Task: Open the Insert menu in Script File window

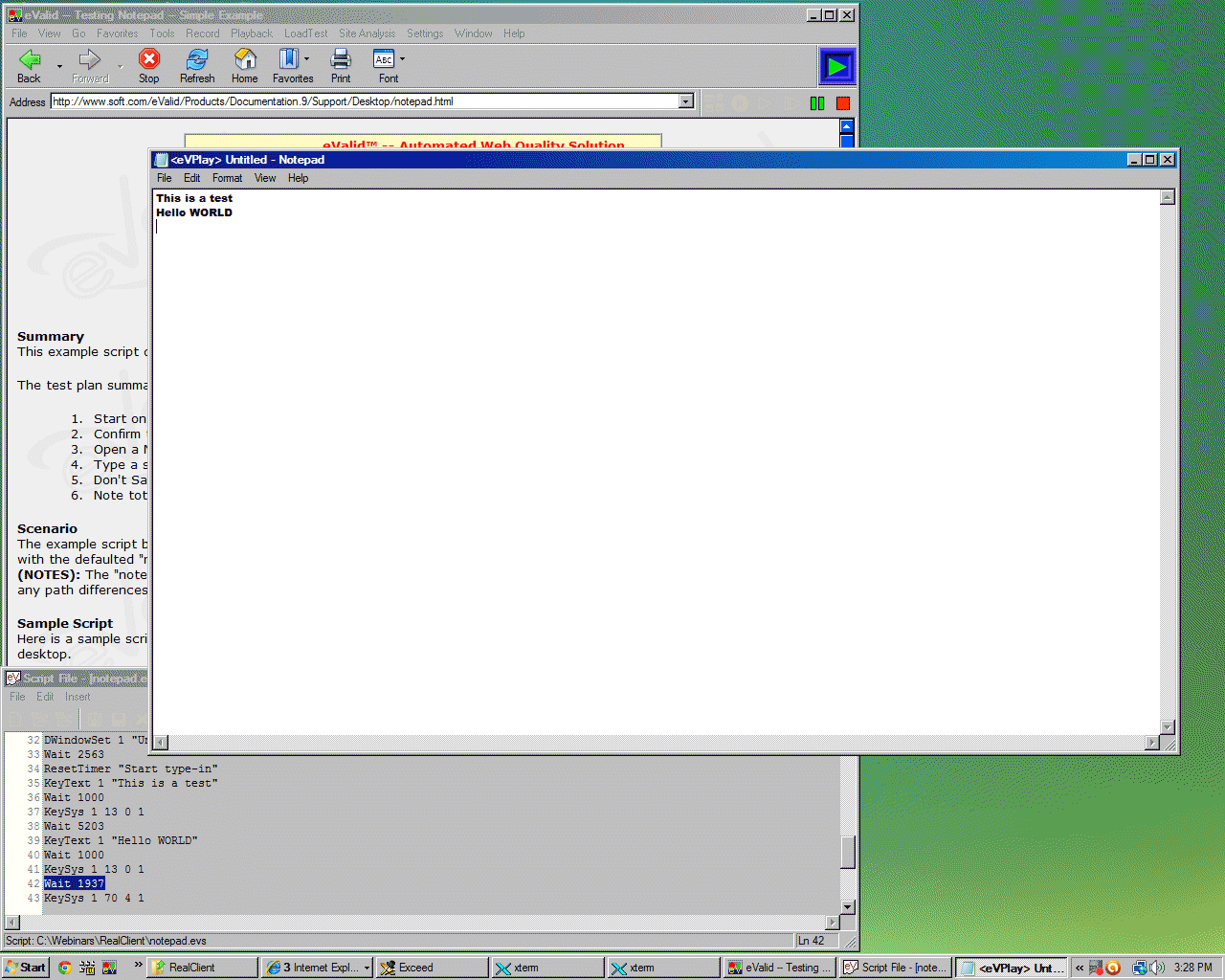Action: [78, 696]
